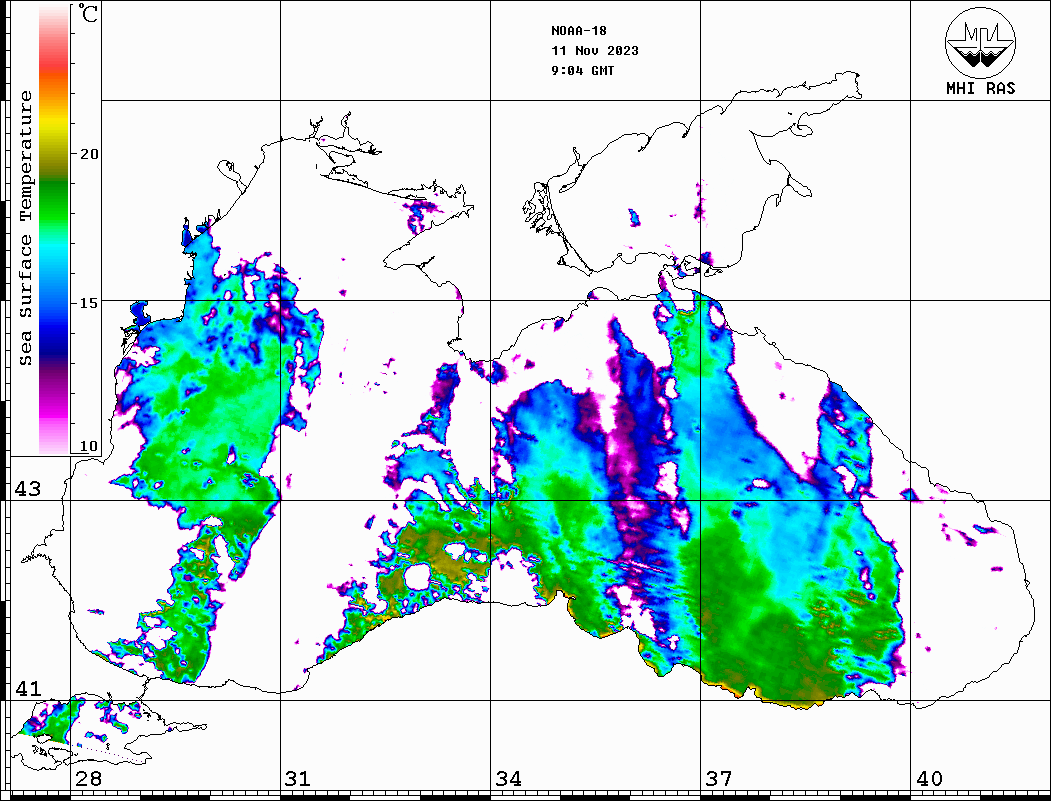Click the latitude label '41'
1051x801 pixels.
tap(27, 688)
